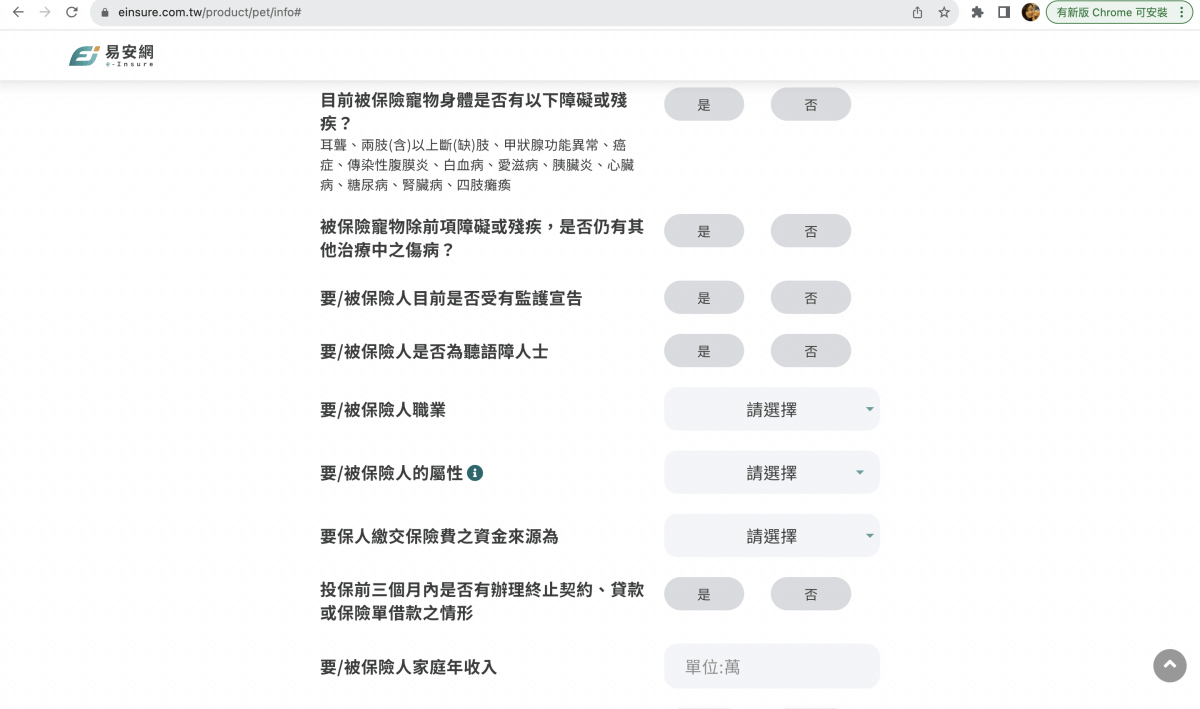Click the scroll-to-top arrow button
Viewport: 1200px width, 709px height.
(x=1169, y=665)
